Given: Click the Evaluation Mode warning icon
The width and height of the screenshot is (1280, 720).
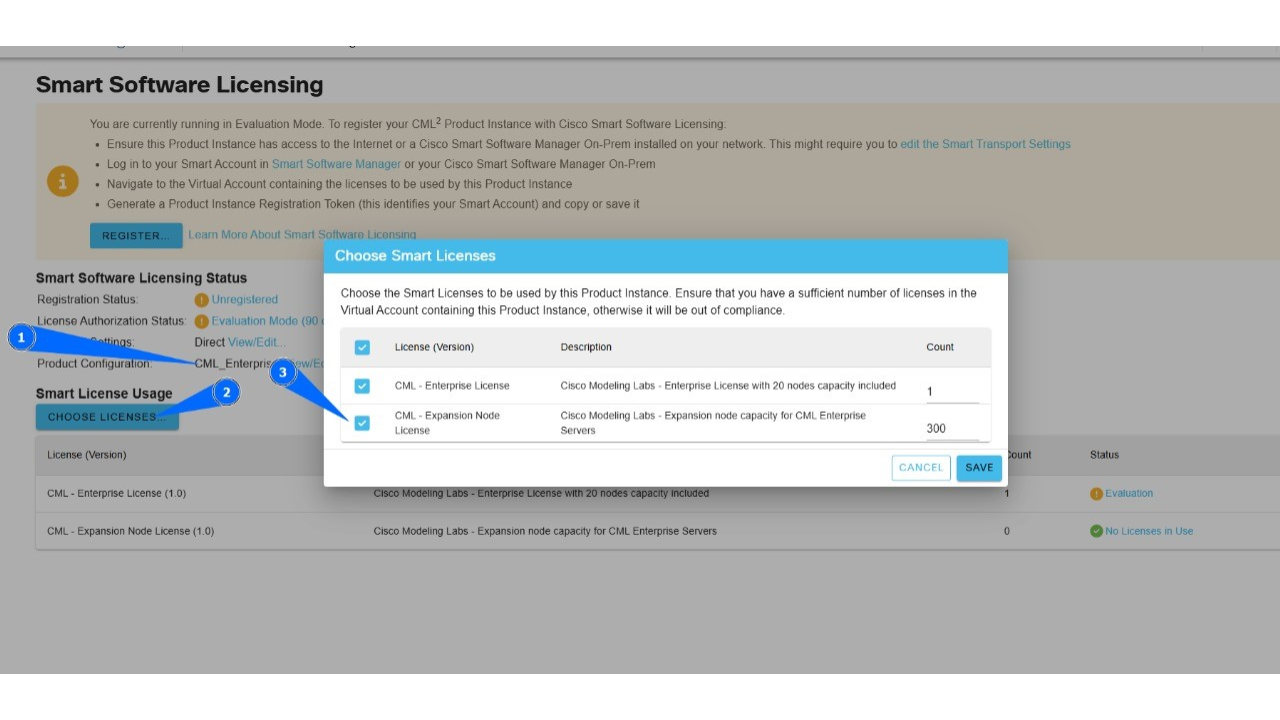Looking at the screenshot, I should click(x=201, y=321).
